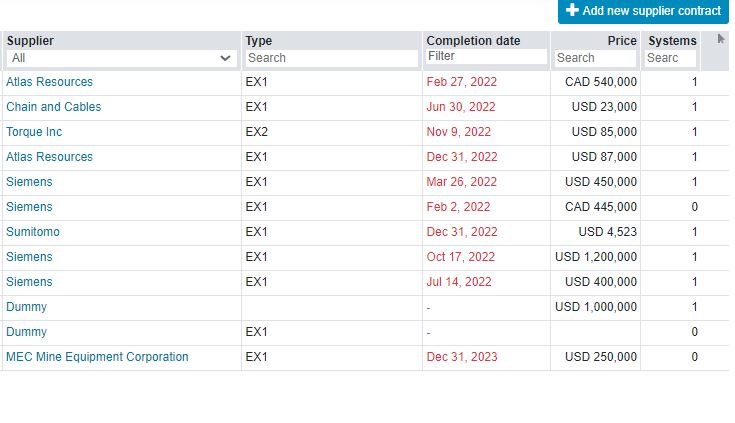Sort by the Supplier column header
Screen dimensions: 735x423
tap(30, 41)
